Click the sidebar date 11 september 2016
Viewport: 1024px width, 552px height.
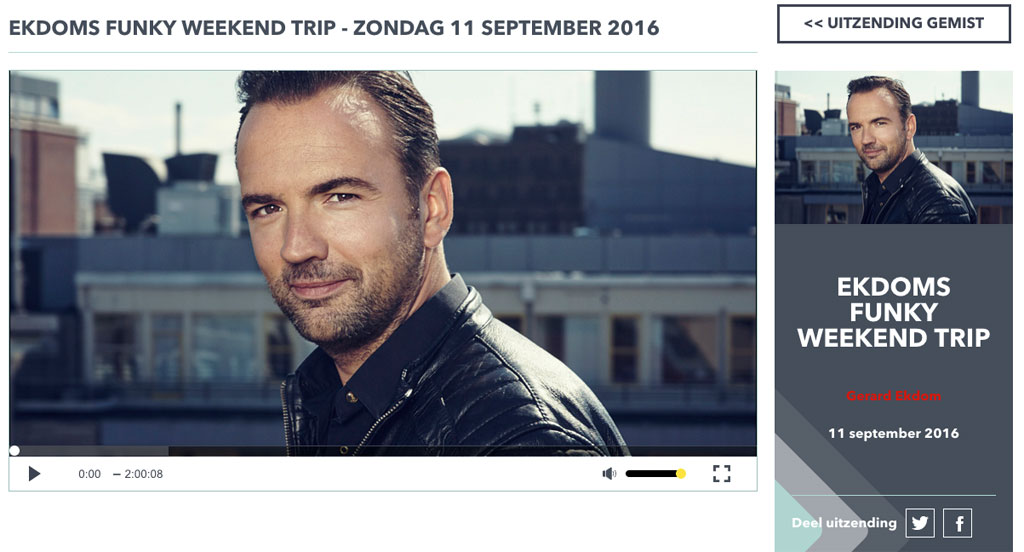(x=893, y=433)
